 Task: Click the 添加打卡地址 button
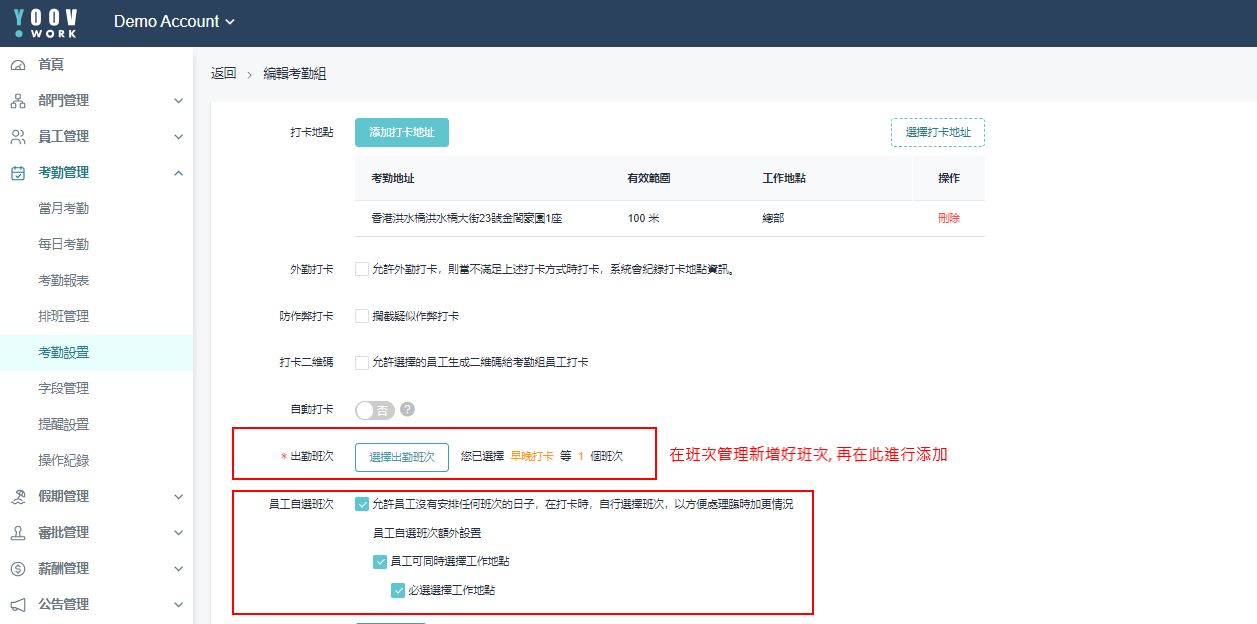[401, 132]
